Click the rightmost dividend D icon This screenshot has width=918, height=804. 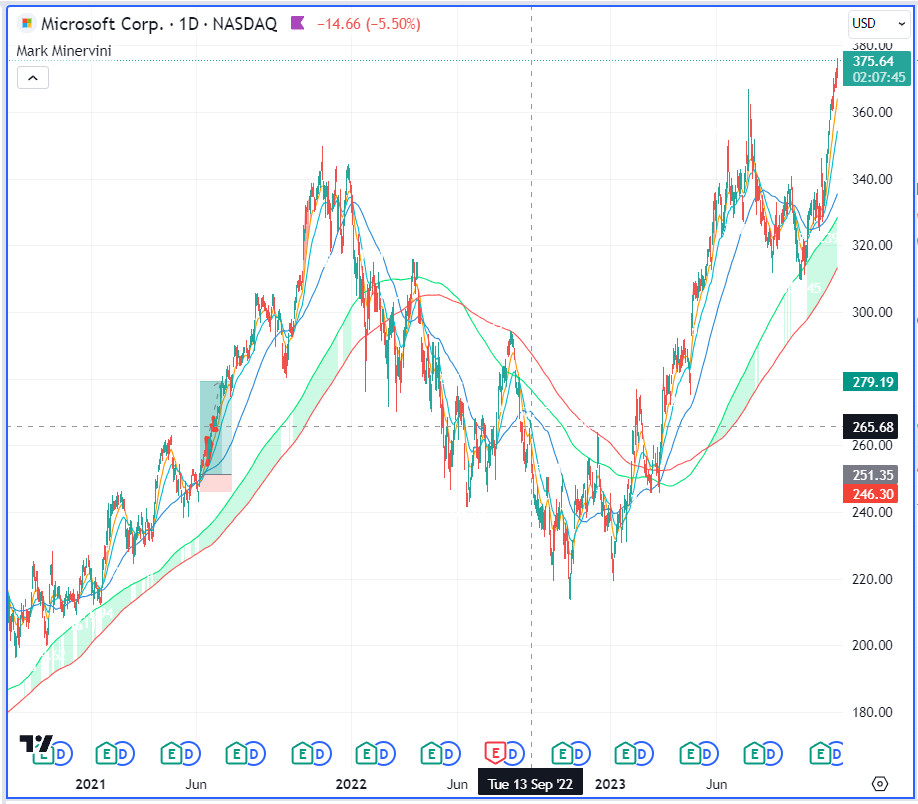coord(836,752)
